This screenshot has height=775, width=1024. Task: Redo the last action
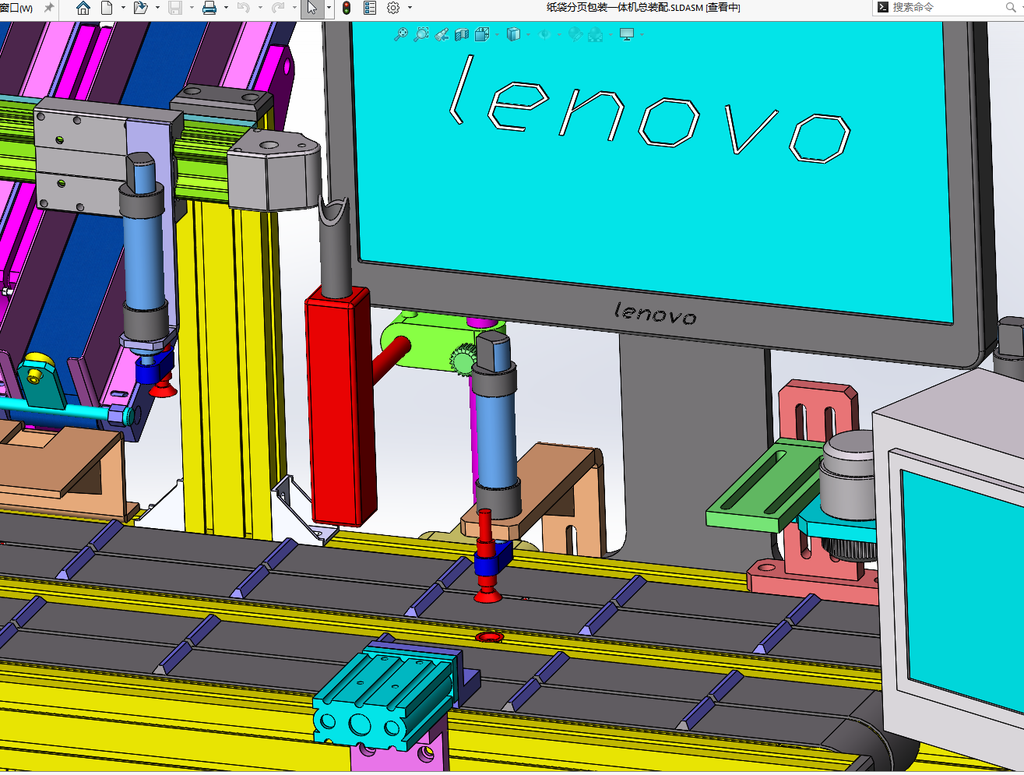[x=278, y=8]
